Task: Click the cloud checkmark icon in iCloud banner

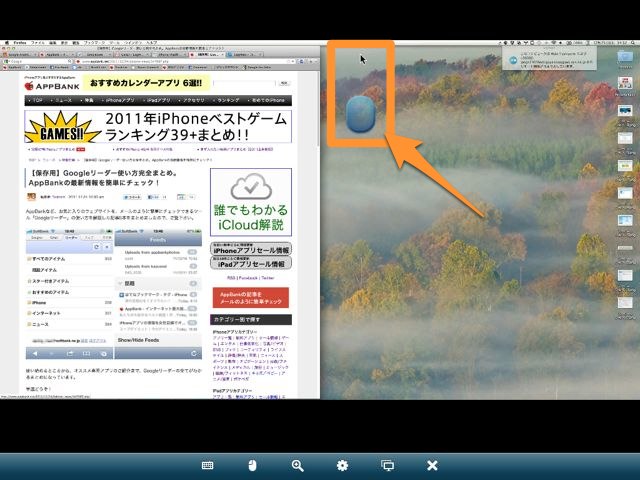Action: tap(251, 186)
